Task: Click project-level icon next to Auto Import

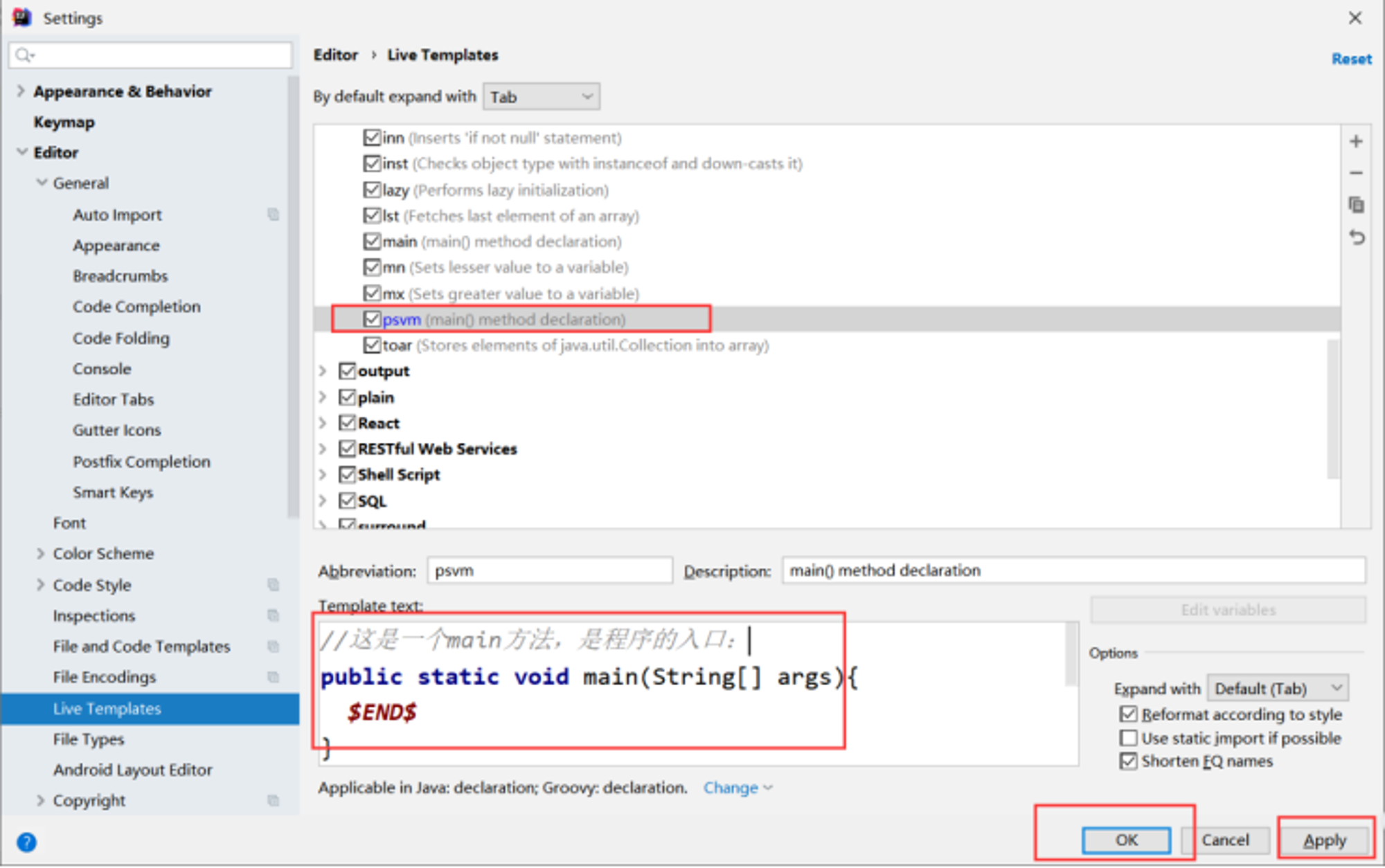Action: pos(274,215)
